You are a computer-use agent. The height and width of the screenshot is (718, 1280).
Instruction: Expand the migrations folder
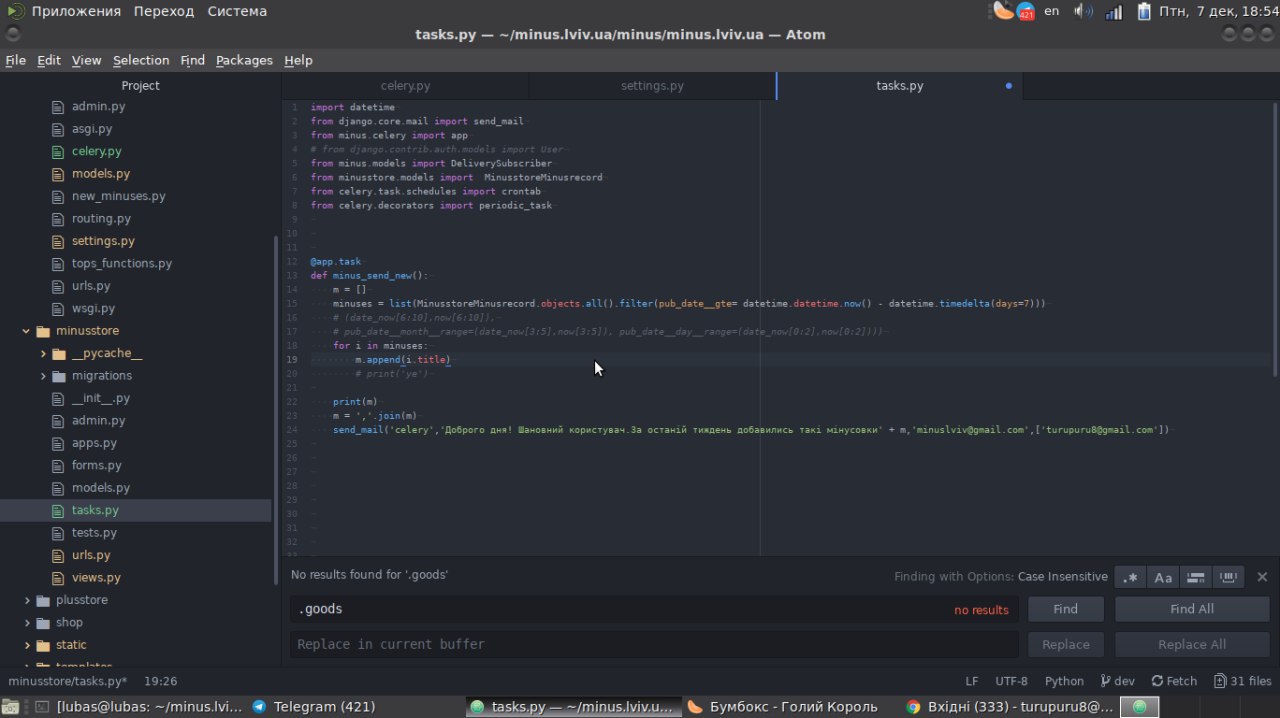tap(43, 376)
